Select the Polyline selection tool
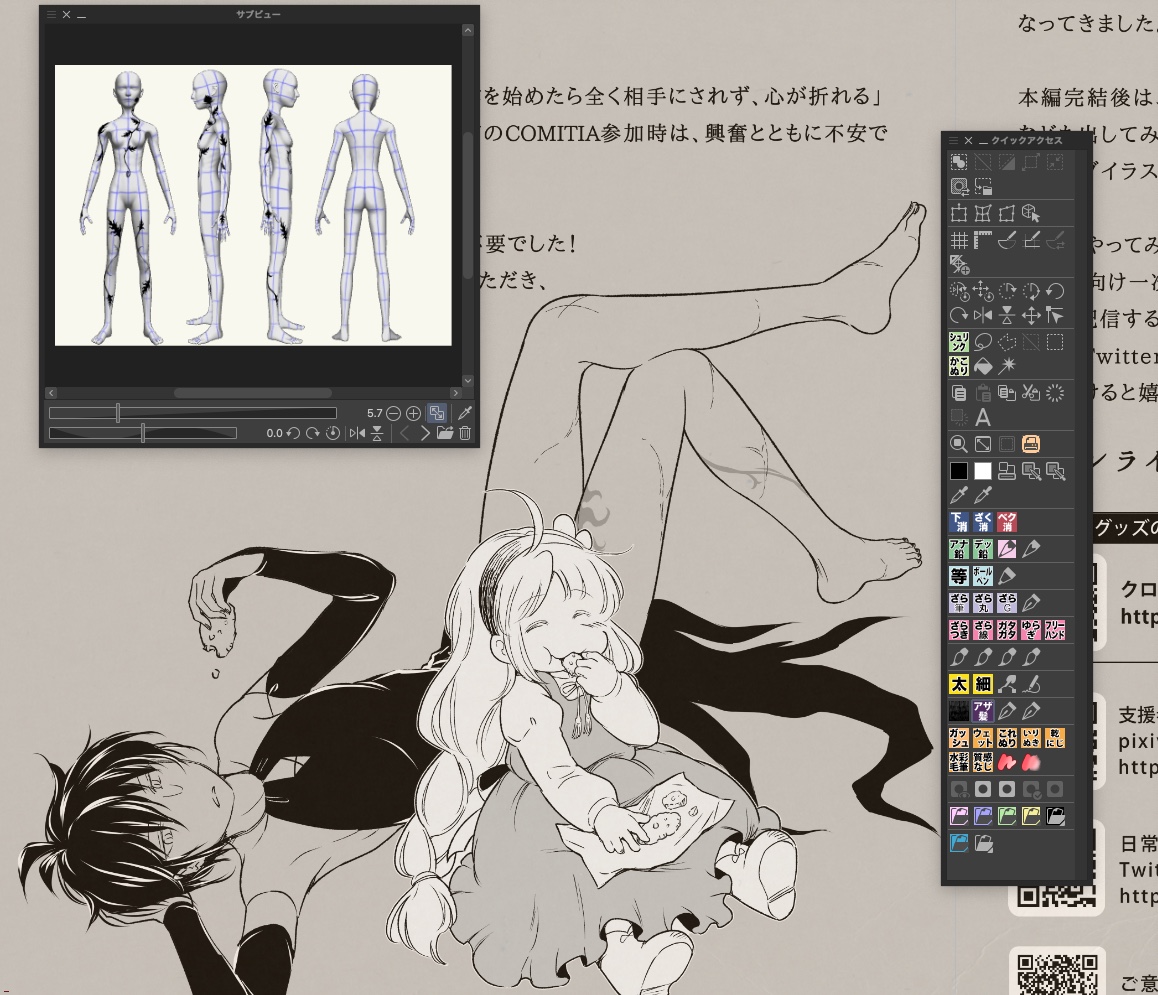 pos(1007,342)
